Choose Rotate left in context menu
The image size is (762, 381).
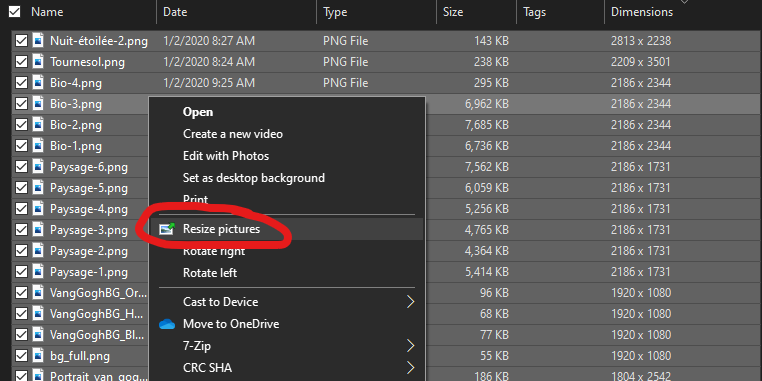pos(210,273)
